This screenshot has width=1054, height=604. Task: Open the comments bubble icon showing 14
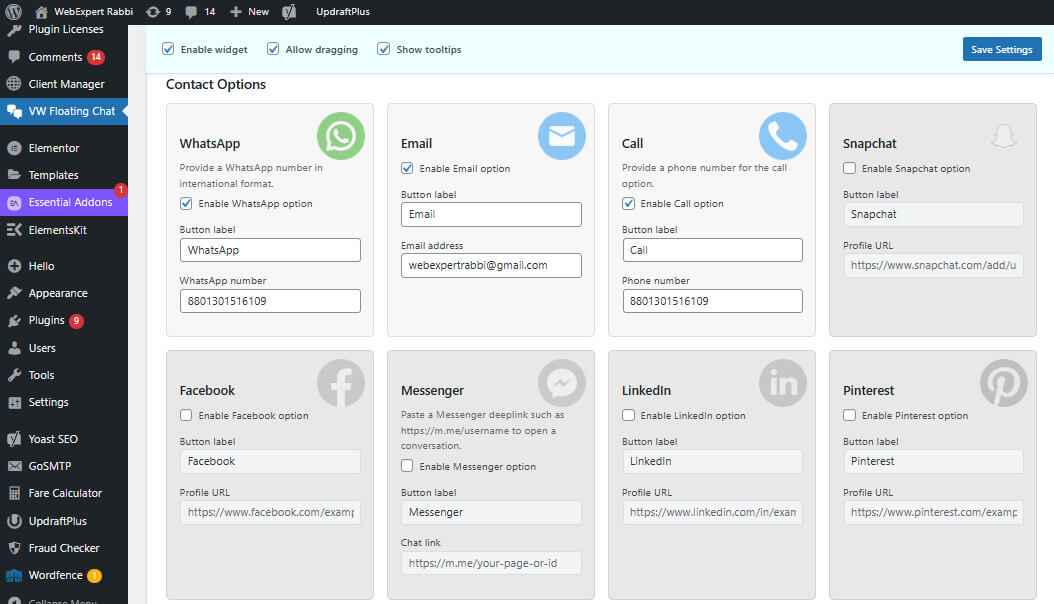(x=191, y=11)
